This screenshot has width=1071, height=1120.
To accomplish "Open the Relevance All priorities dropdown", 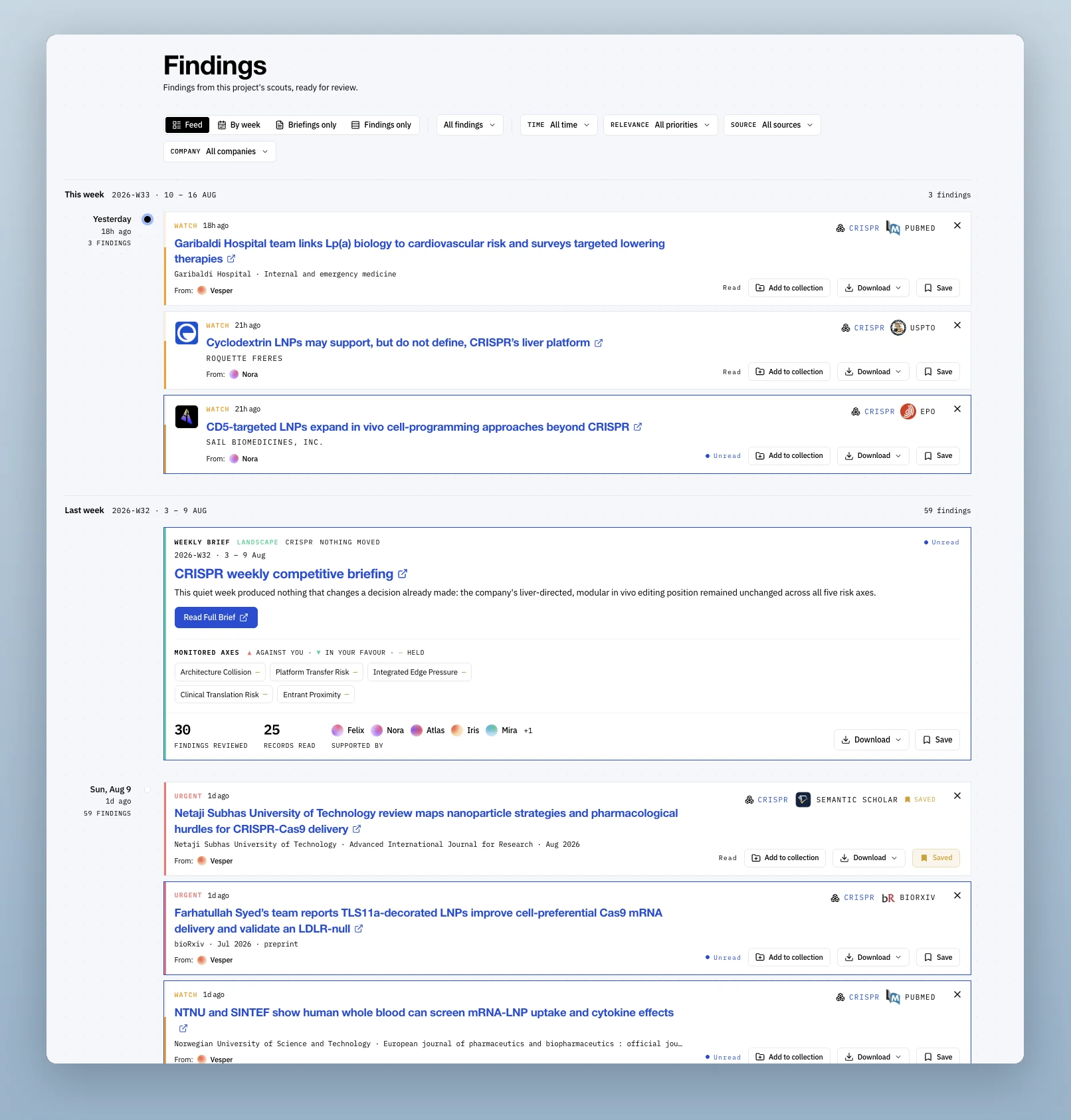I will [x=660, y=125].
